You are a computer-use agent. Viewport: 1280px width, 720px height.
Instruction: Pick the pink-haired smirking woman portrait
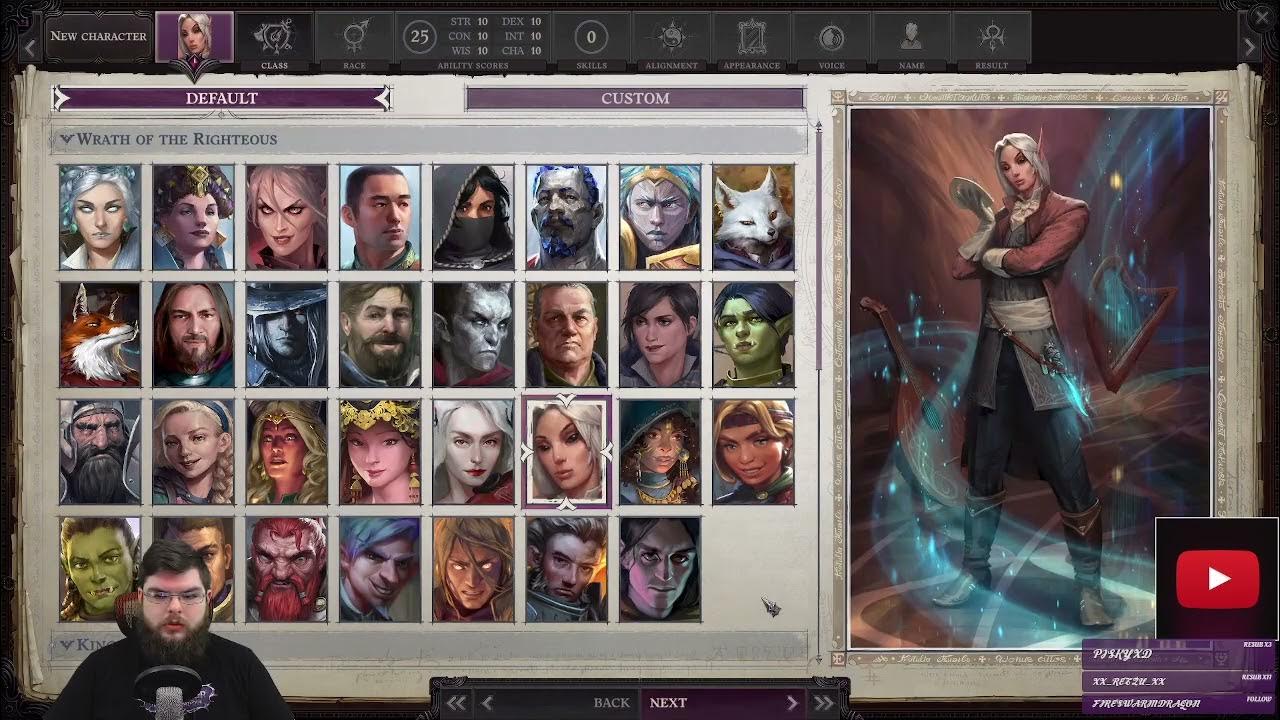tap(286, 217)
